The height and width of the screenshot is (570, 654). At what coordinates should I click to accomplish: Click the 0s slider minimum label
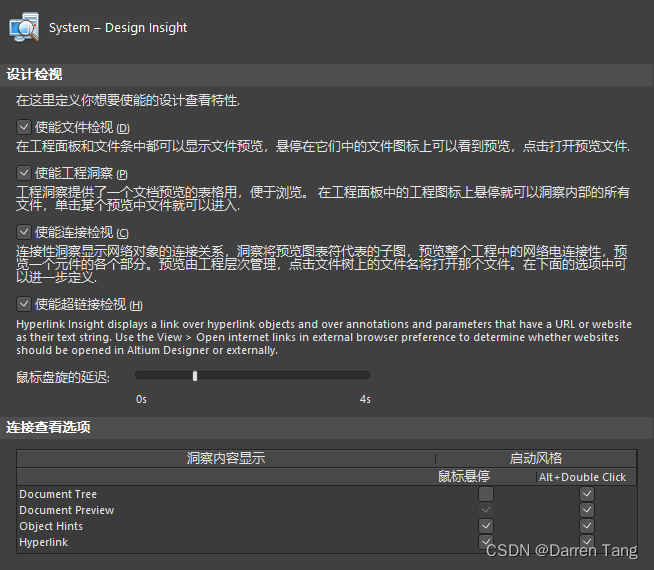141,399
